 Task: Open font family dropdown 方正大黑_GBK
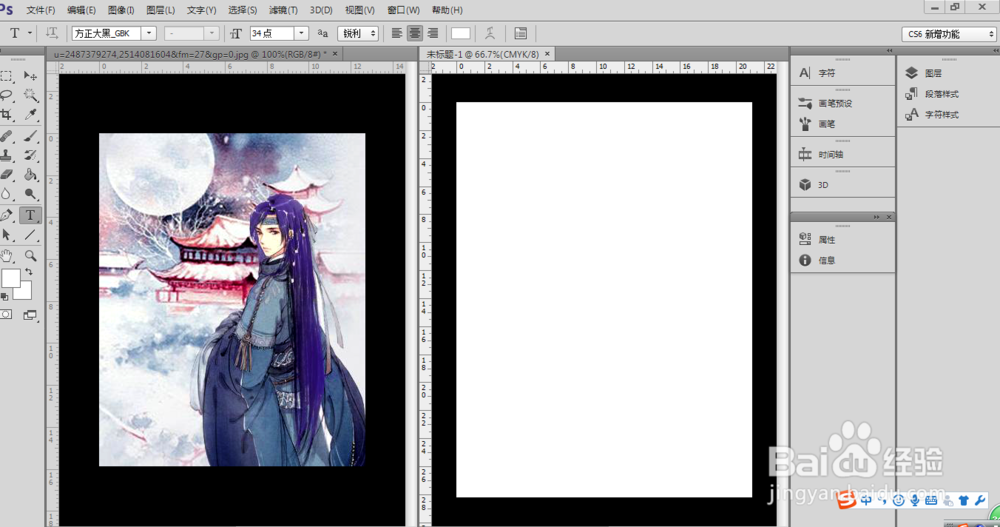[x=149, y=33]
